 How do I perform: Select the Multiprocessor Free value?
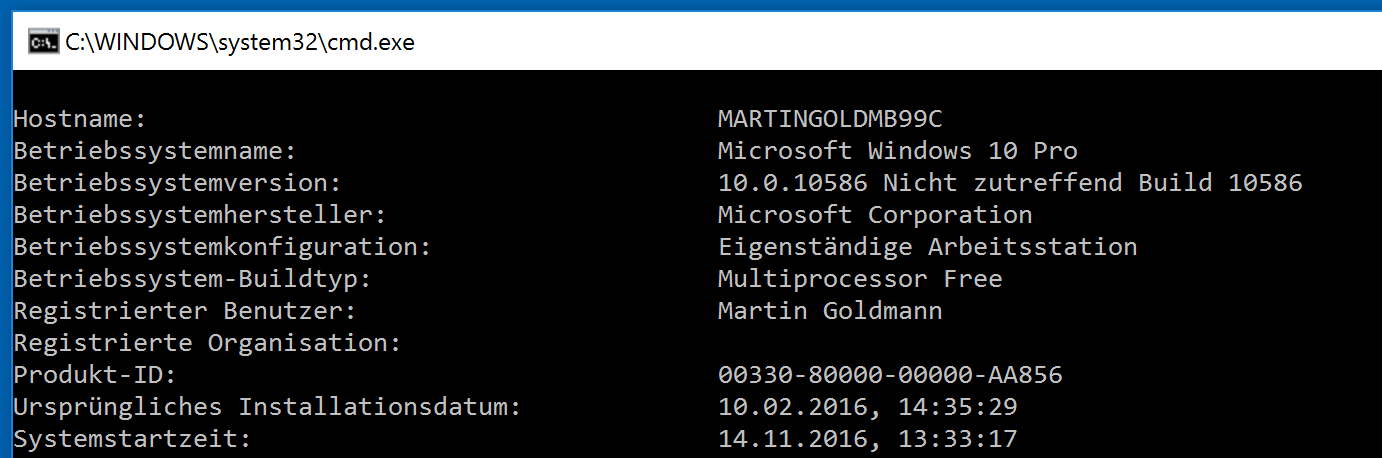(x=860, y=279)
